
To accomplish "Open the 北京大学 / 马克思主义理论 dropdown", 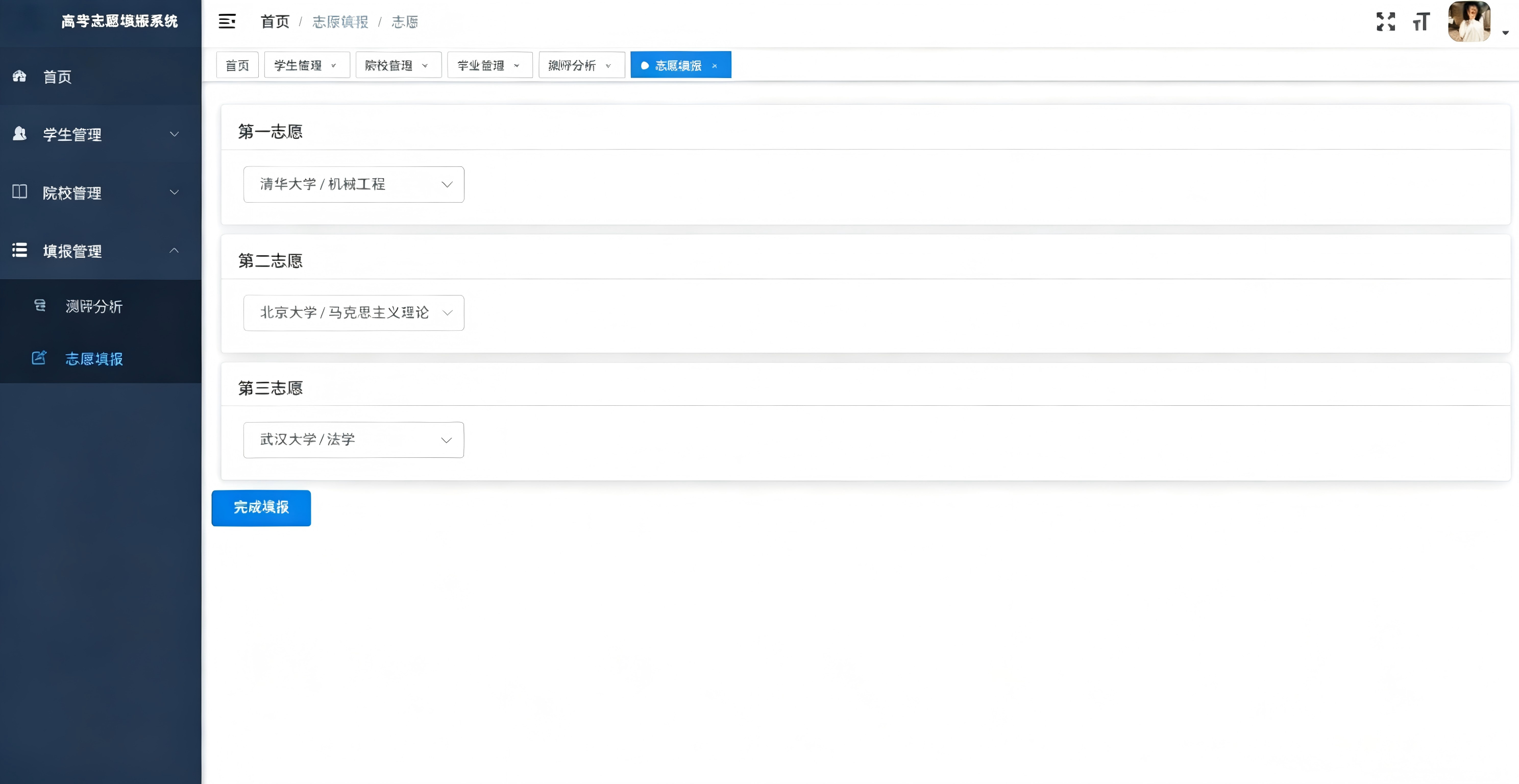I will (354, 312).
